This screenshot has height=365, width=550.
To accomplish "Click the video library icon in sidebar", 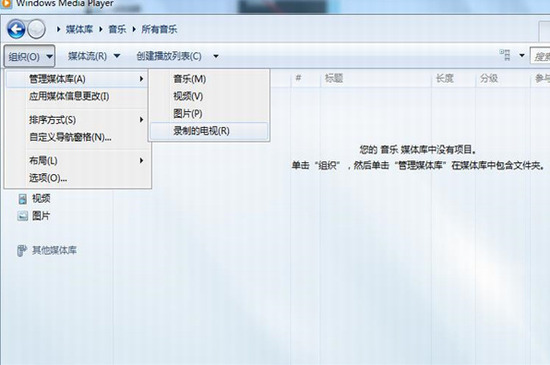I will (22, 199).
